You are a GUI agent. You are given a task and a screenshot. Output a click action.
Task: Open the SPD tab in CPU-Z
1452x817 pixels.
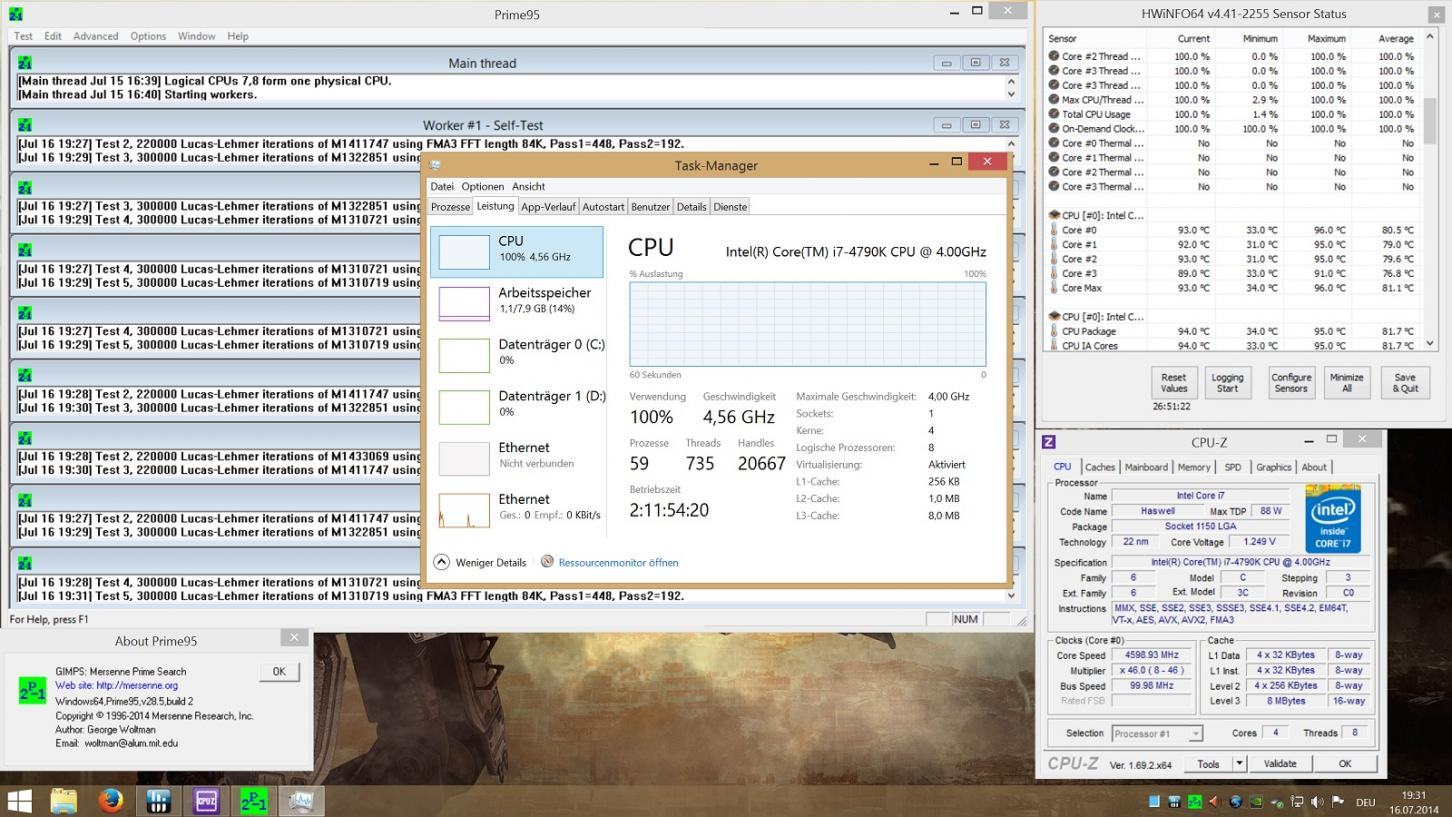tap(1233, 467)
